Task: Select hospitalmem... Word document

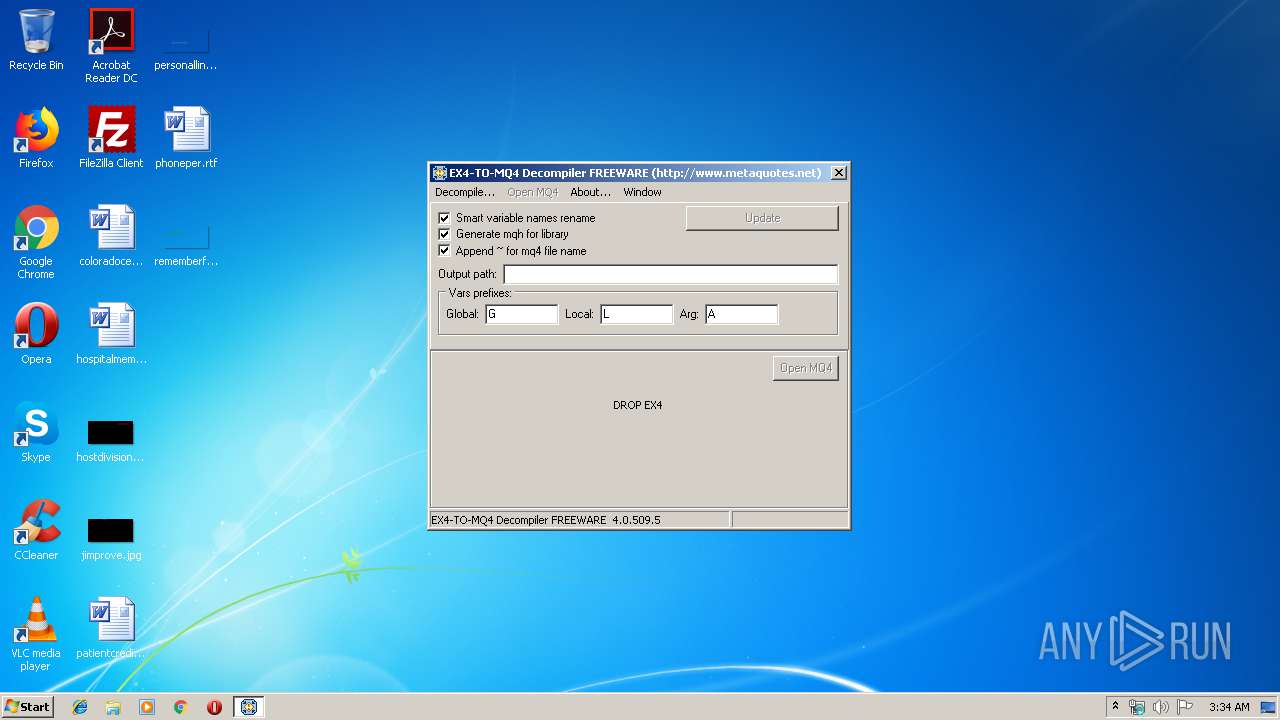Action: pyautogui.click(x=111, y=334)
